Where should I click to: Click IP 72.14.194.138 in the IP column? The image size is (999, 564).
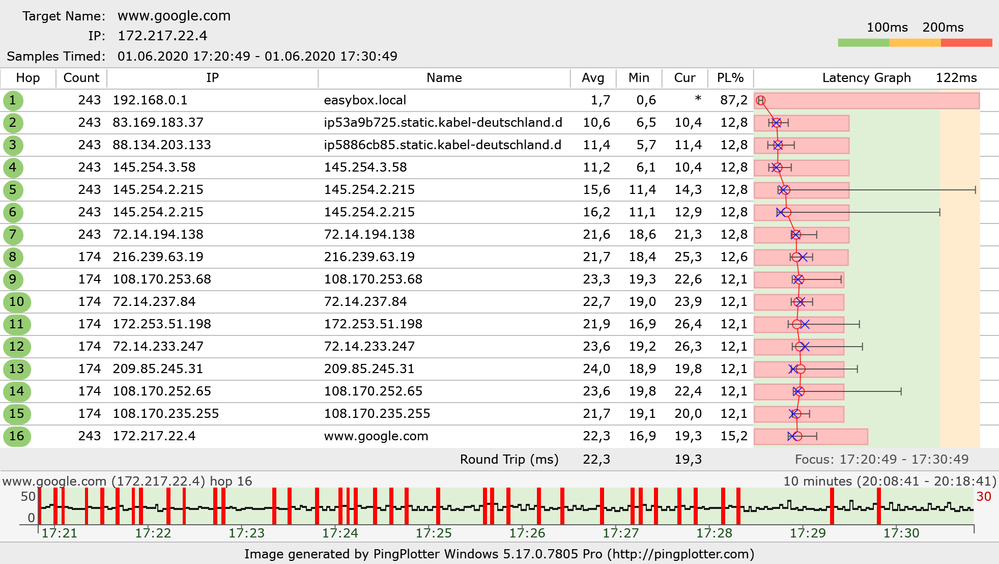tap(158, 235)
